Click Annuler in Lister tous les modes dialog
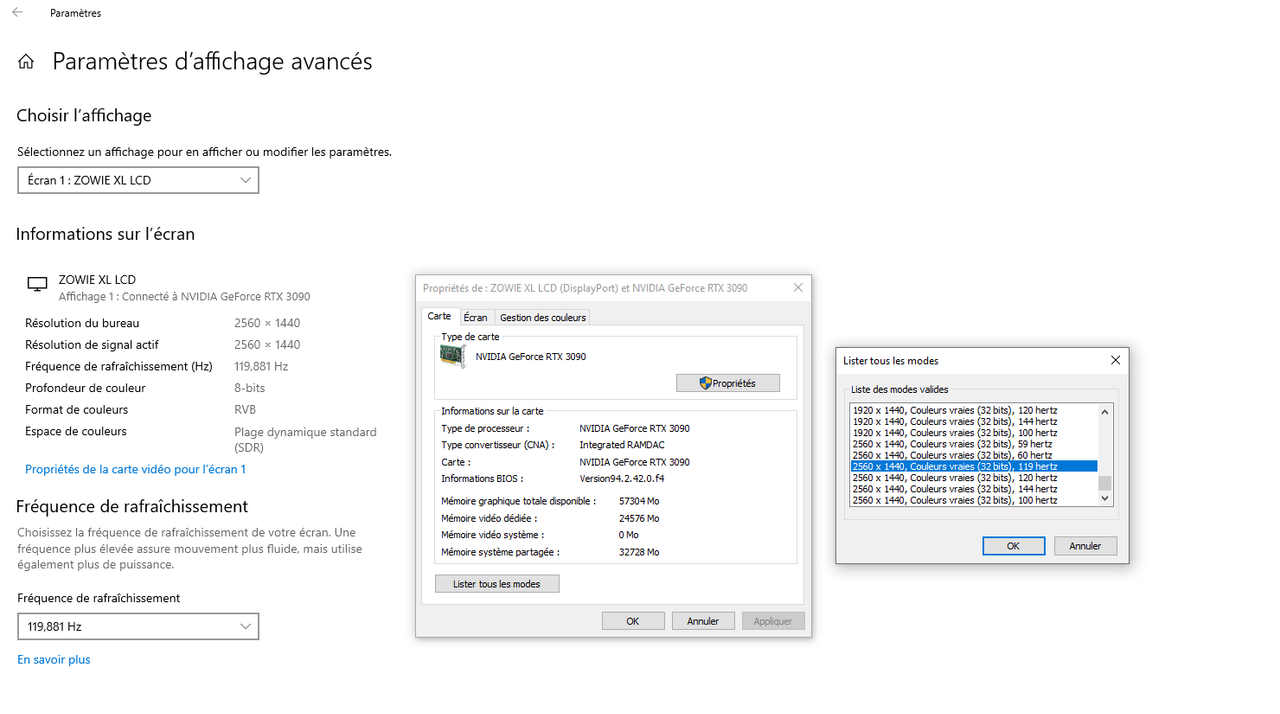 click(x=1085, y=546)
